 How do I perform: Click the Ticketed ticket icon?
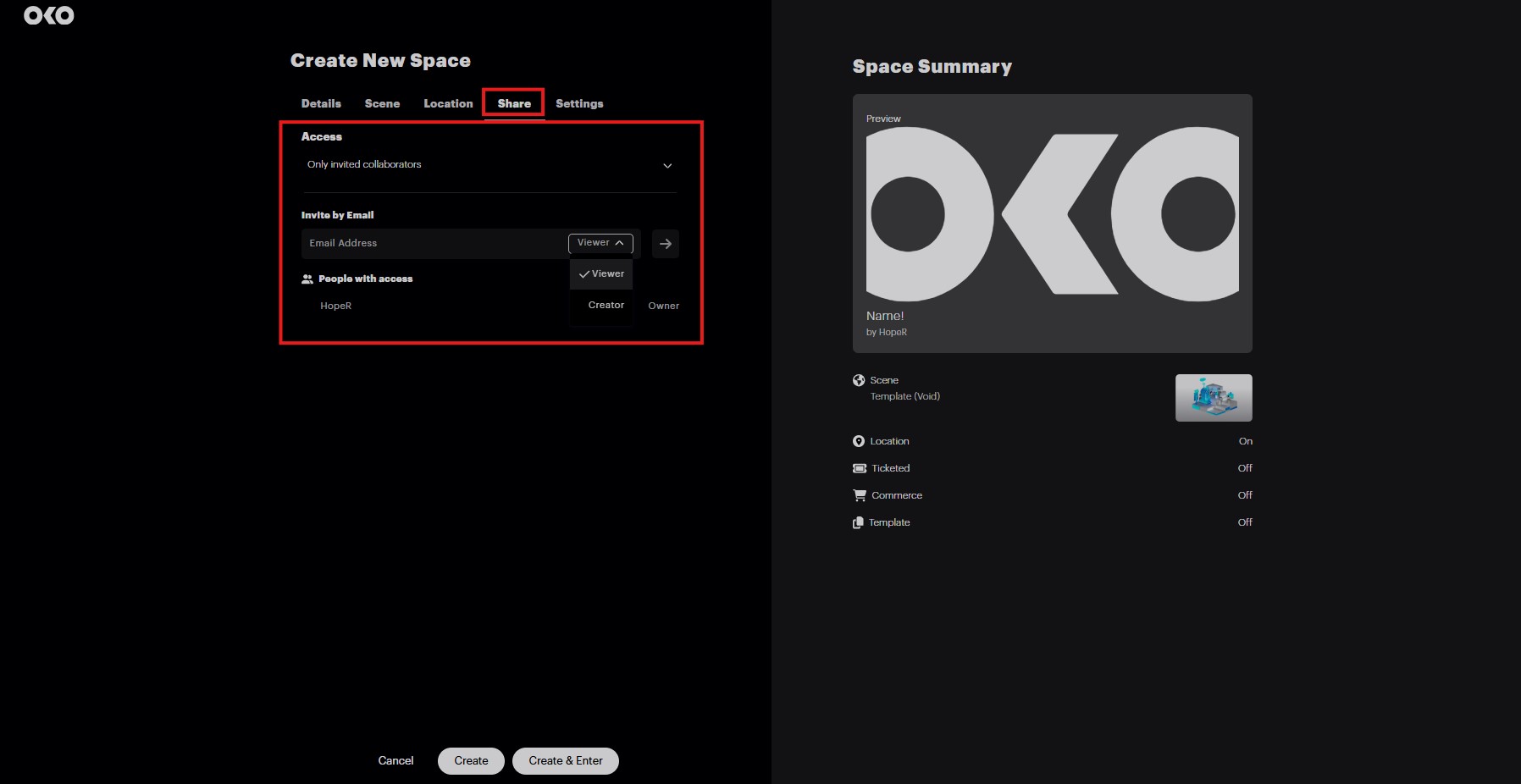[x=859, y=468]
